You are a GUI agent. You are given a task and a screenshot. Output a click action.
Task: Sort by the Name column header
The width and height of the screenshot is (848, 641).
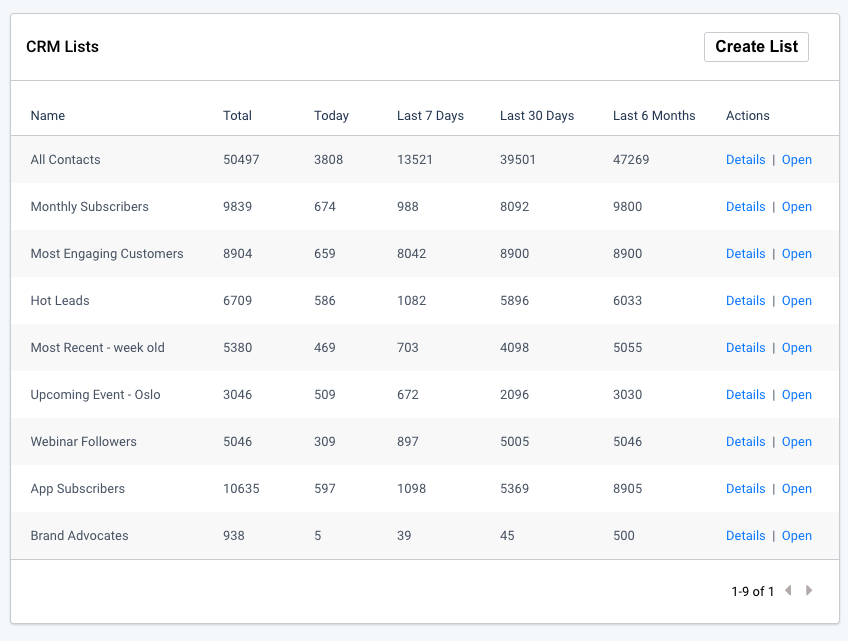click(47, 115)
